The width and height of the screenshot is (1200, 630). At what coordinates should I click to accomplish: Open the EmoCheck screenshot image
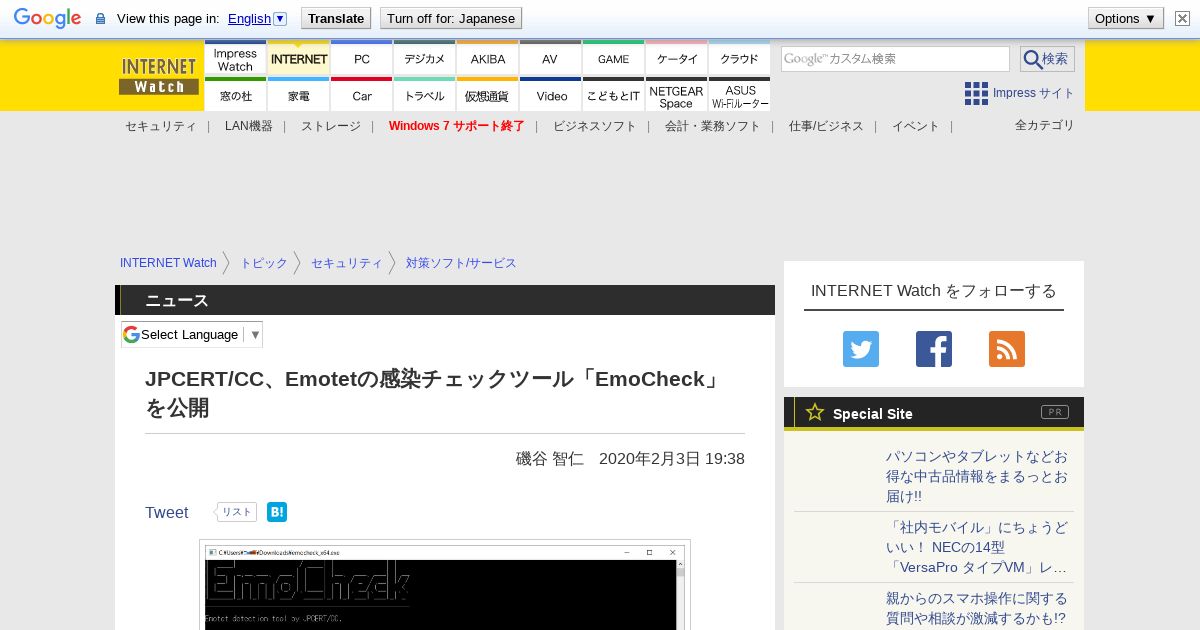click(445, 585)
